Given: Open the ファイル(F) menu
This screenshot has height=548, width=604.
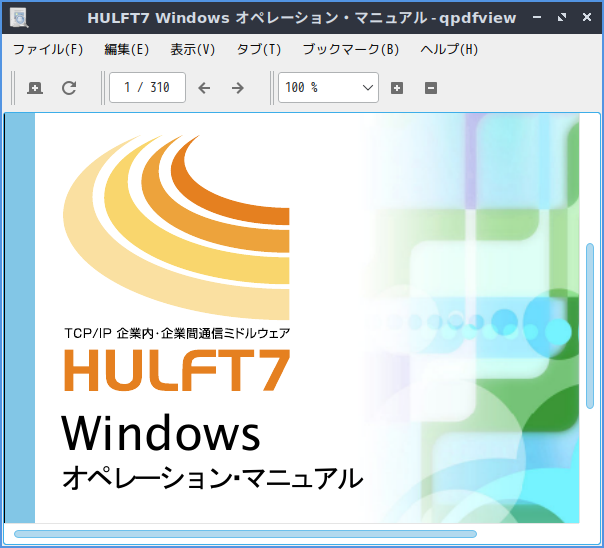Looking at the screenshot, I should pyautogui.click(x=48, y=49).
